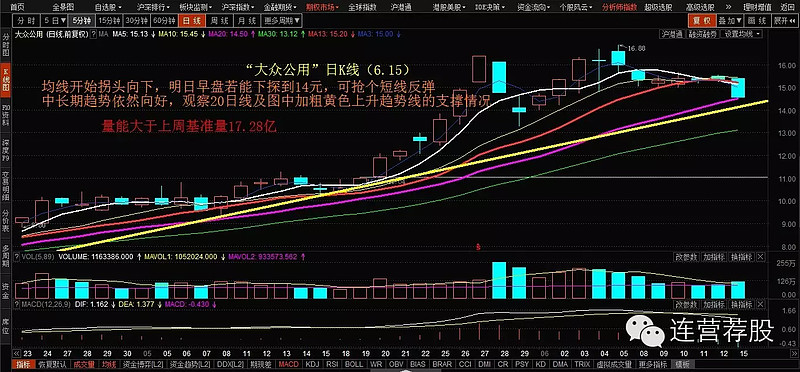Open the 更多指标 tab
Screen dimensions: 800x372
click(x=654, y=364)
